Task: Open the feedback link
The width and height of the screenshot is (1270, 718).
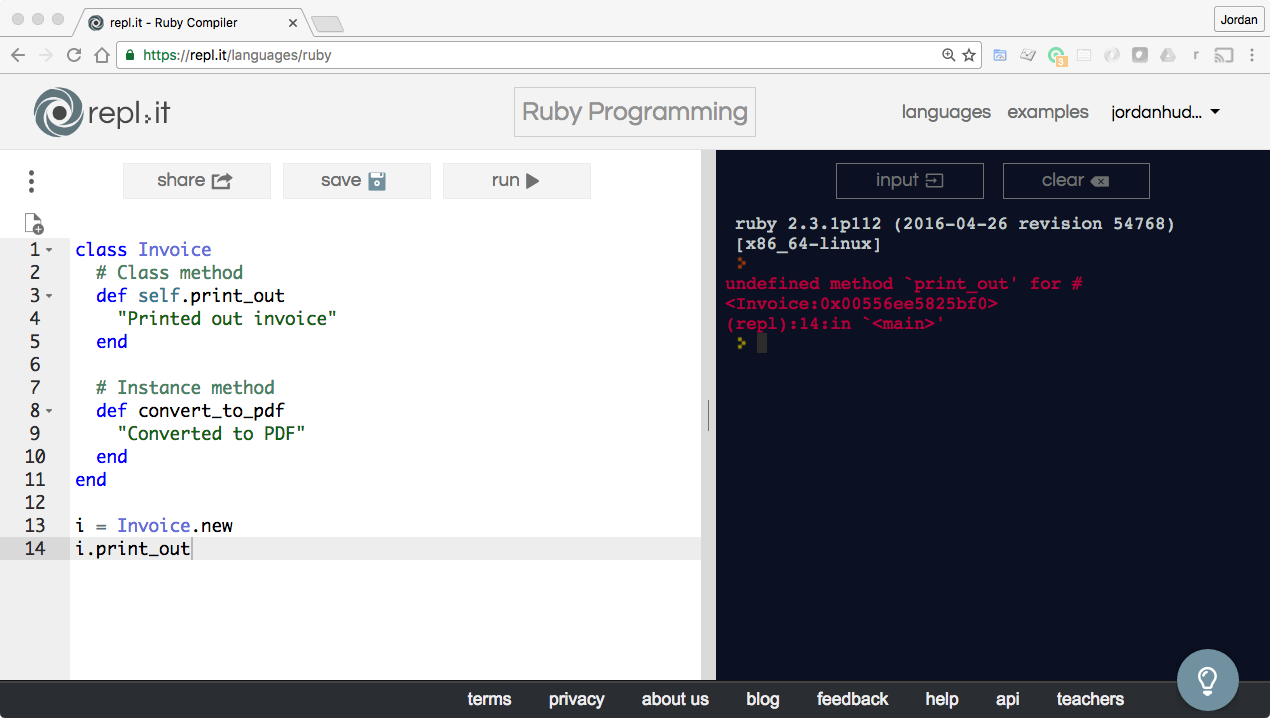Action: pos(852,699)
